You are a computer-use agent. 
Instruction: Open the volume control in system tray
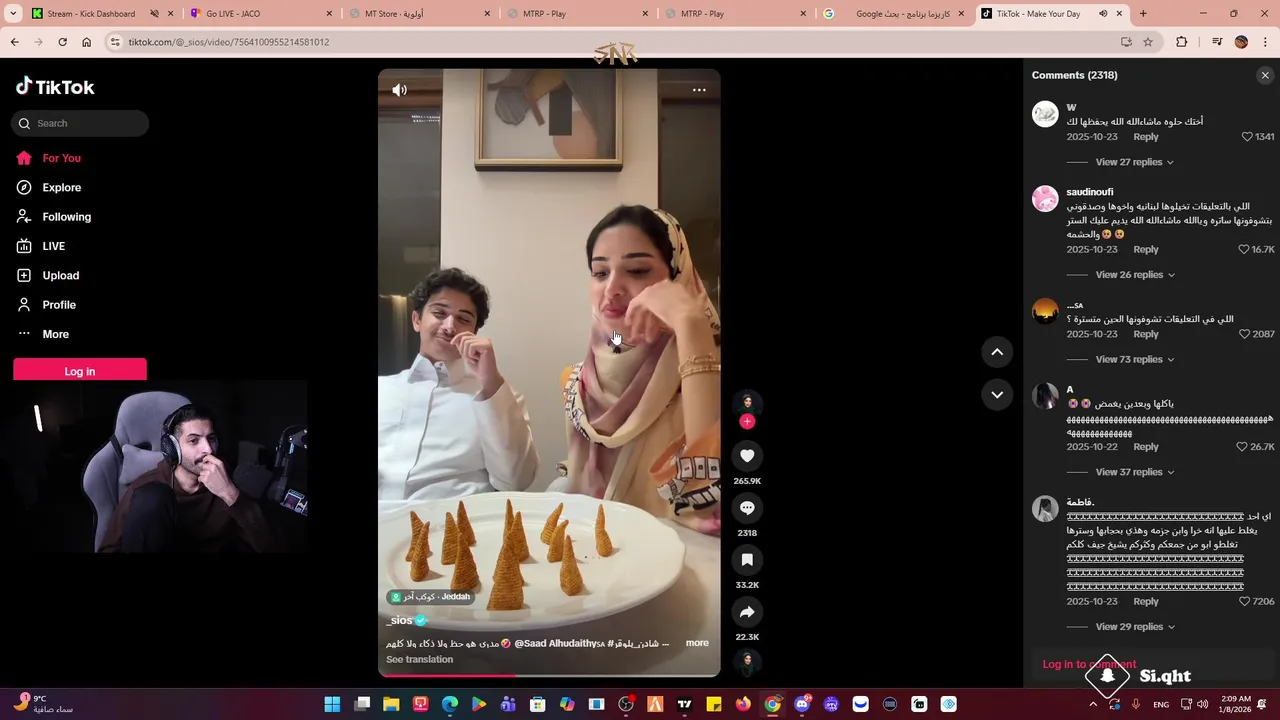tap(1202, 704)
